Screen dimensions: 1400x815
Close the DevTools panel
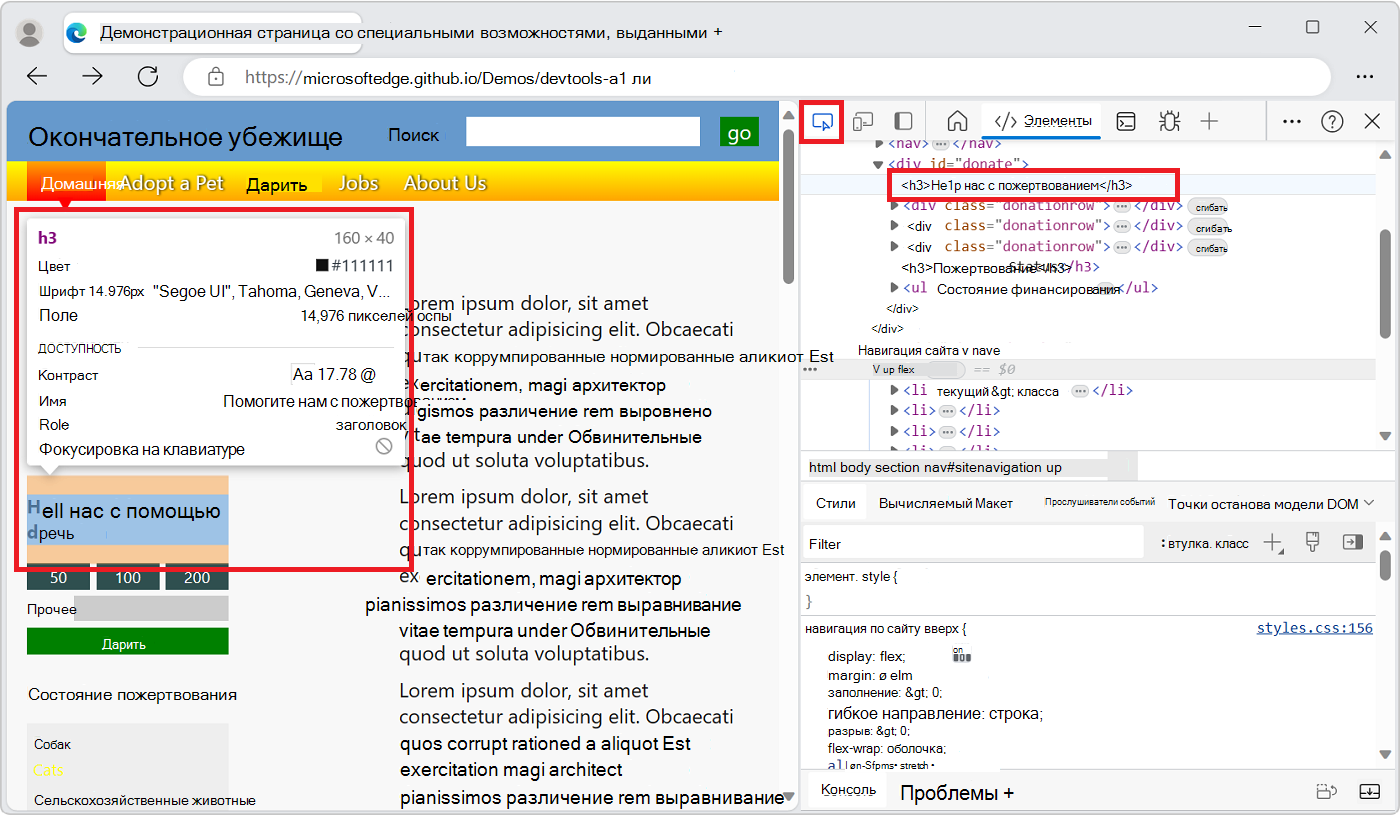[x=1372, y=121]
